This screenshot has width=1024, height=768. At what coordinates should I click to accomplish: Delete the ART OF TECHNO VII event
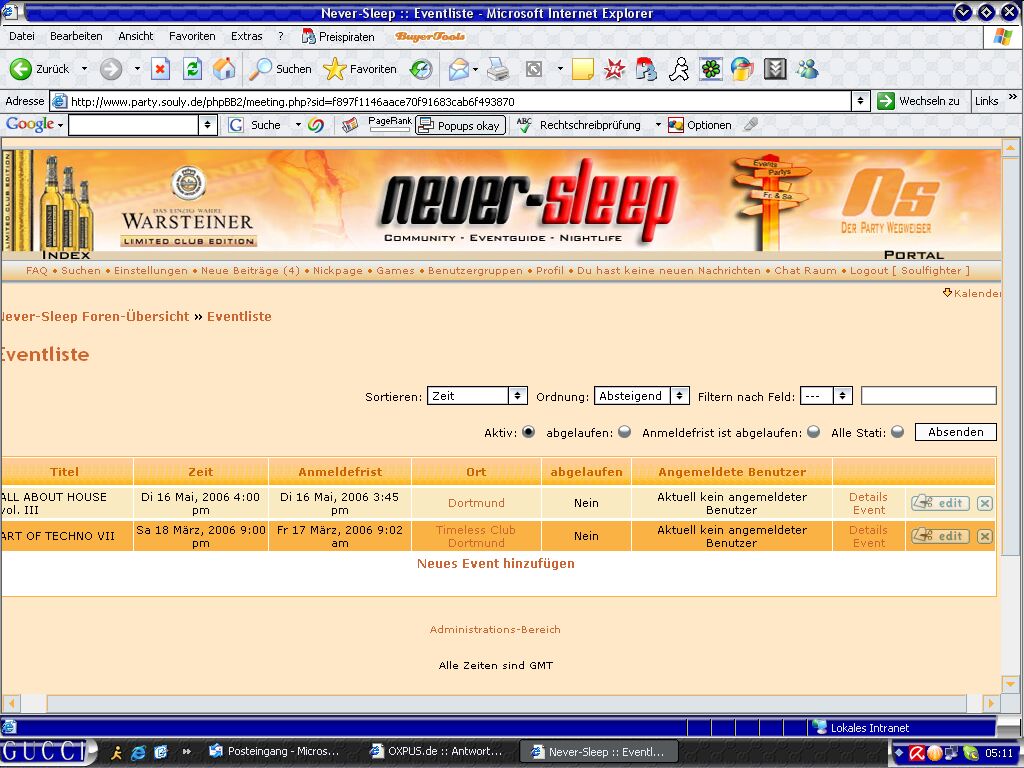click(985, 536)
